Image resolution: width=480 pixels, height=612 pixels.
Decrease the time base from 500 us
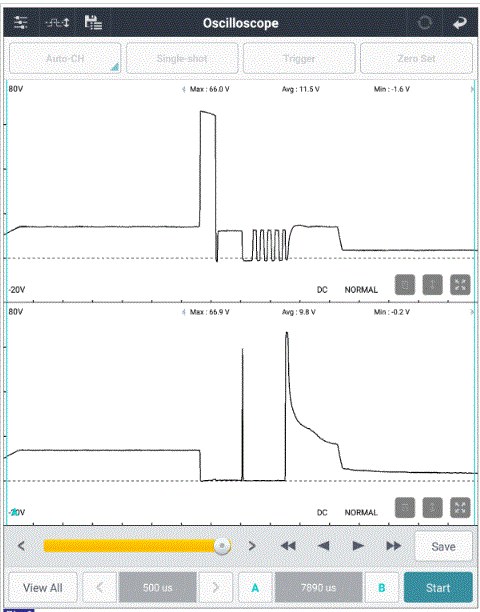(x=100, y=587)
